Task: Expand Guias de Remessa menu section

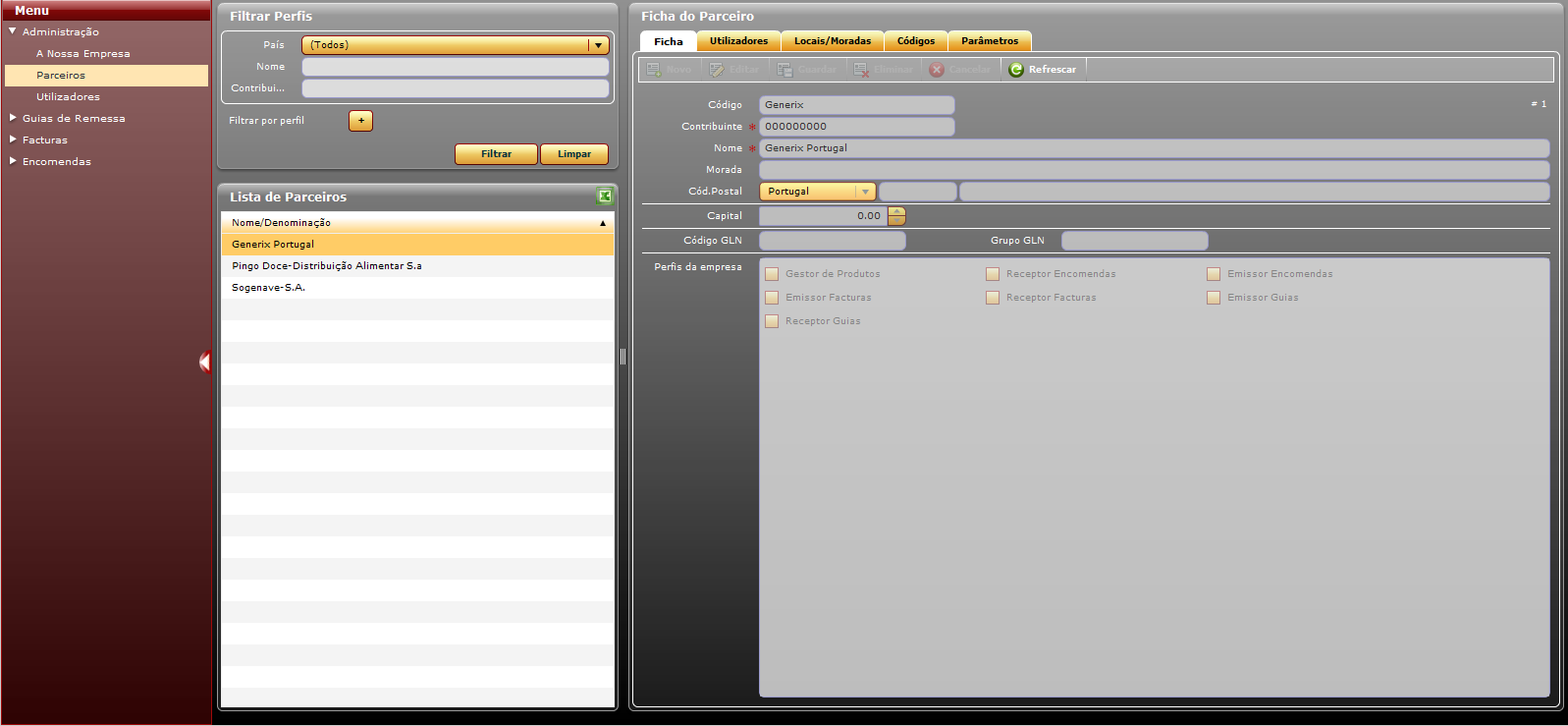Action: (x=13, y=118)
